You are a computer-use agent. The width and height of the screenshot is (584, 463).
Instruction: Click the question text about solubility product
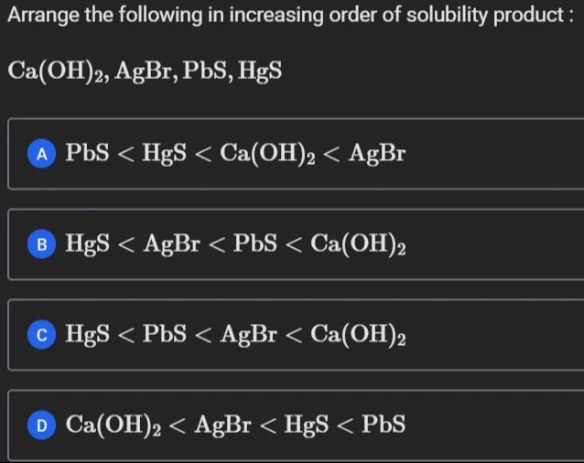coord(291,15)
